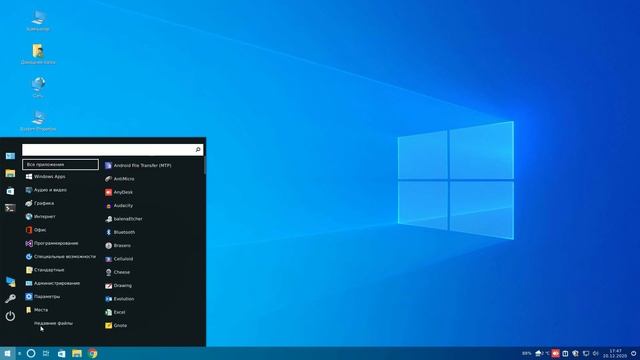Open the Computer desktop icon
The image size is (640, 360).
pyautogui.click(x=38, y=21)
